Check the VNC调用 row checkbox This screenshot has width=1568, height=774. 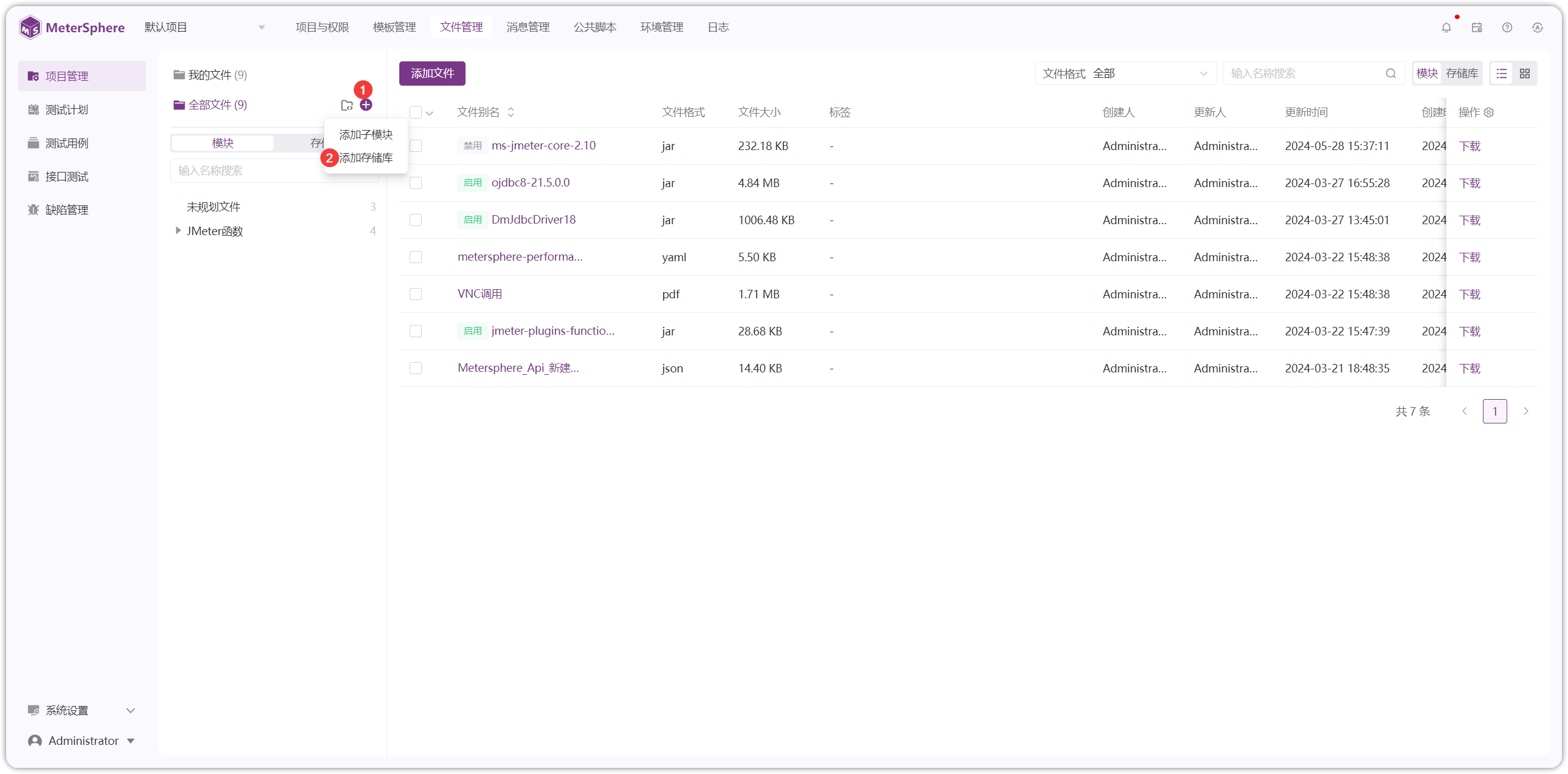pyautogui.click(x=416, y=295)
